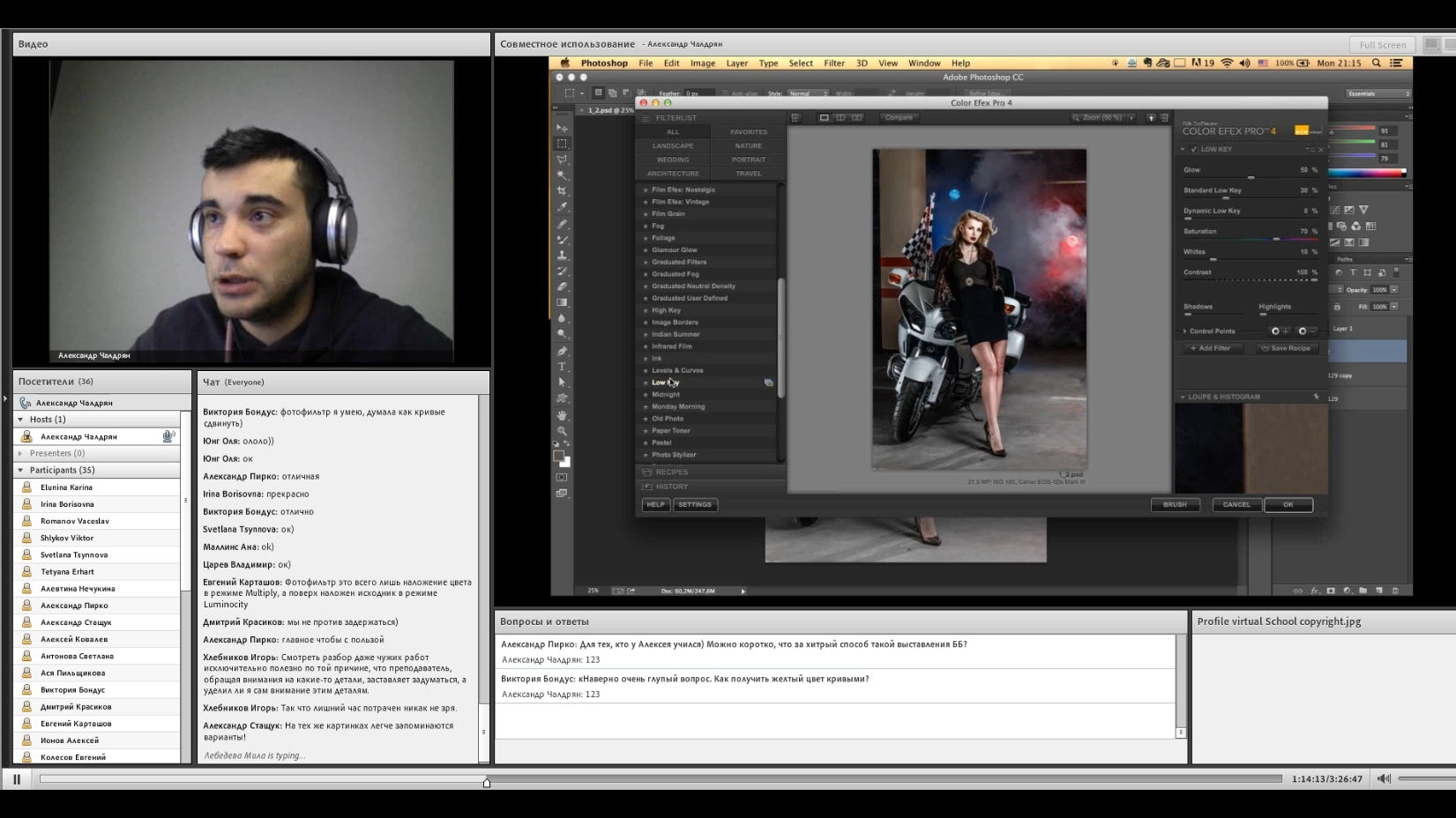The width and height of the screenshot is (1456, 818).
Task: Click the split preview icon in Color Efex
Action: 840,117
